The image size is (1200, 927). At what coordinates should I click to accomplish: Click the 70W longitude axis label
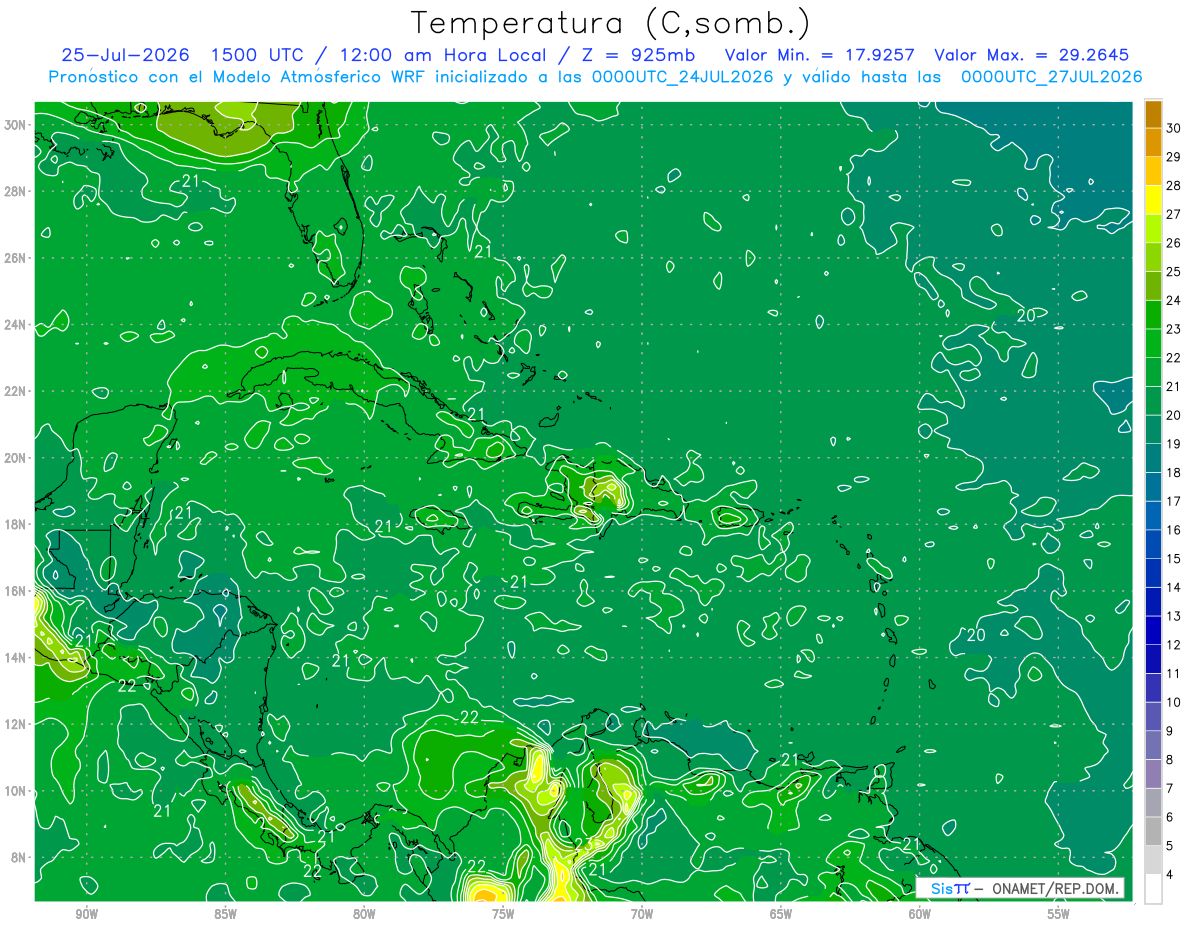(x=642, y=914)
